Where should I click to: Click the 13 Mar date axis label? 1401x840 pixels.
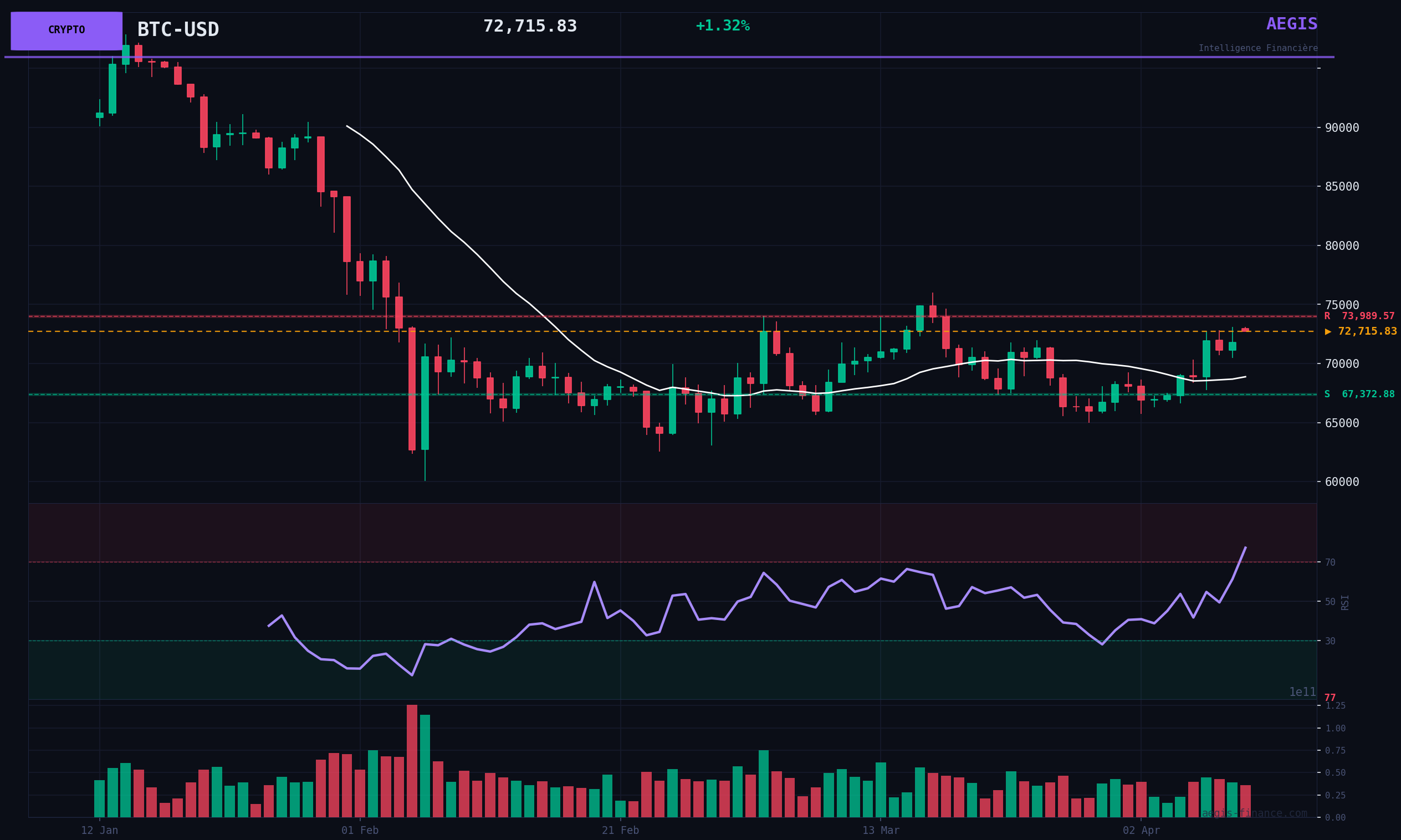point(880,831)
